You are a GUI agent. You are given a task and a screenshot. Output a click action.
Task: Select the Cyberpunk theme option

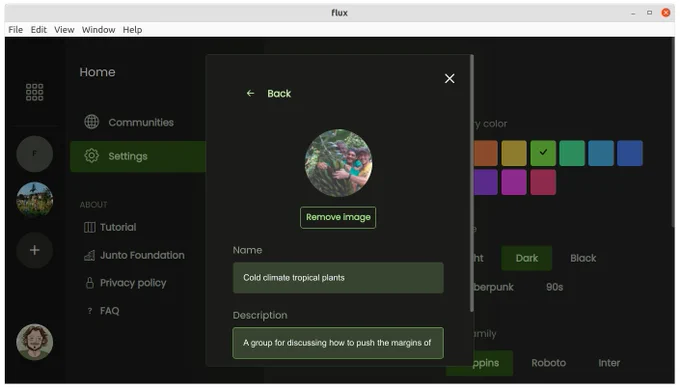[493, 287]
